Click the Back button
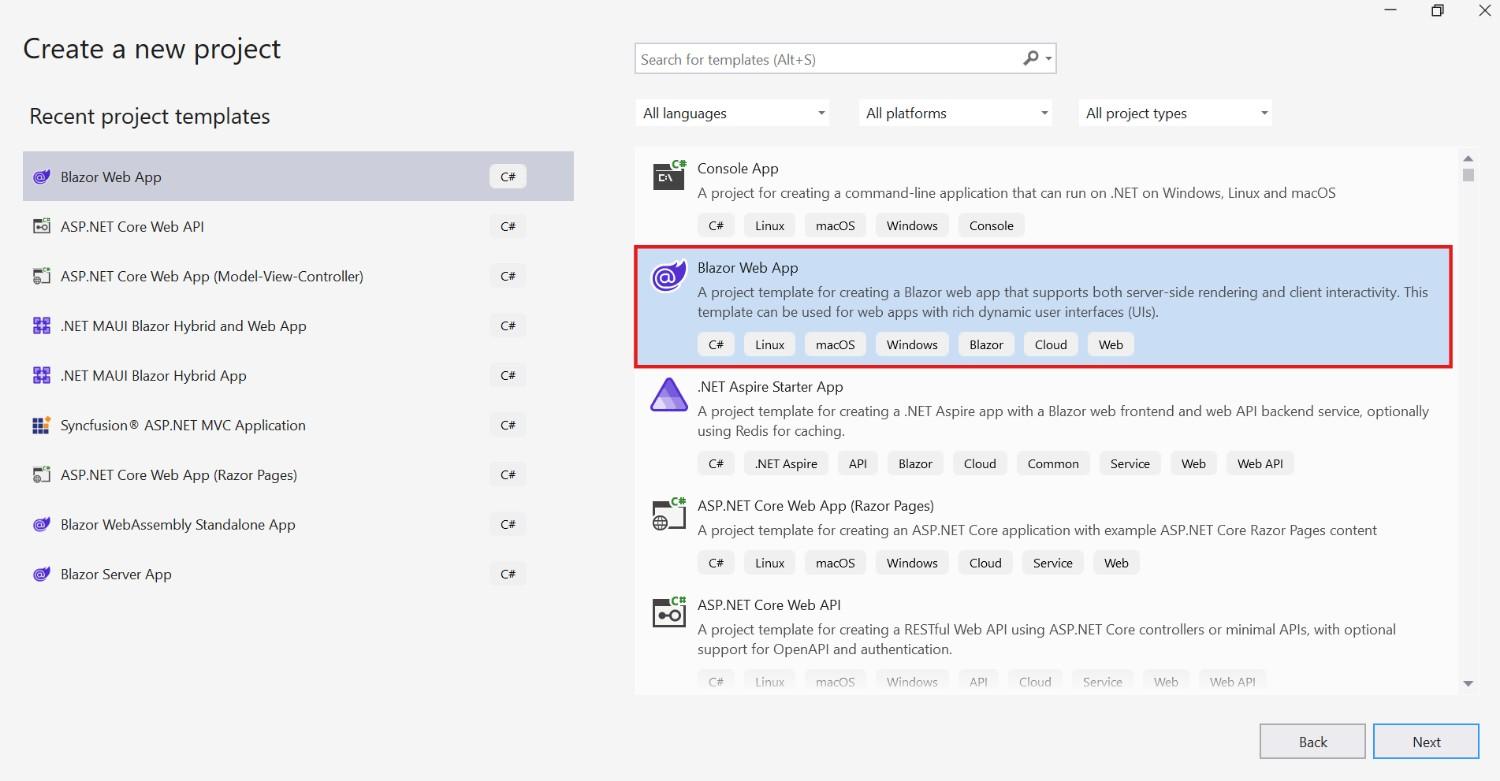1500x781 pixels. tap(1312, 742)
